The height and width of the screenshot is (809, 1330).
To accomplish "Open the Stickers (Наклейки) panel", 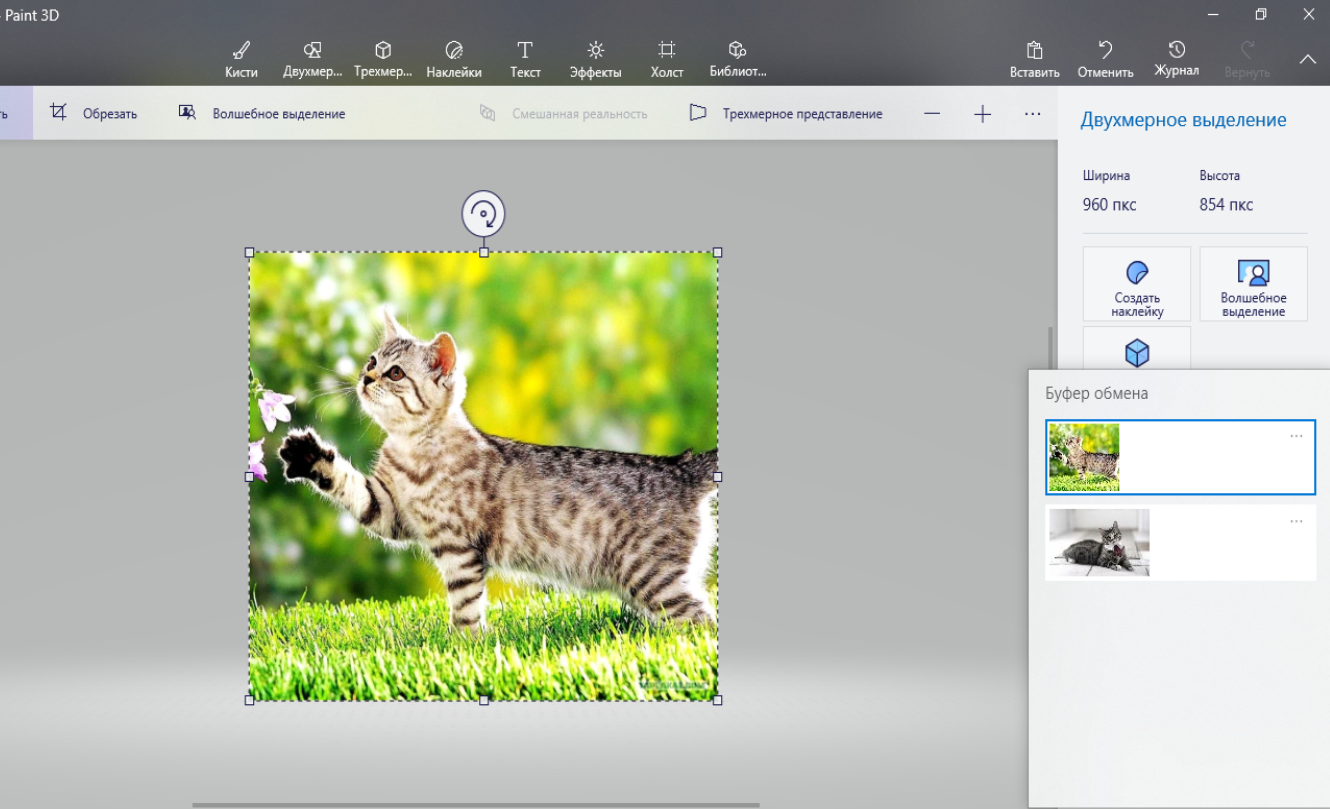I will 454,59.
